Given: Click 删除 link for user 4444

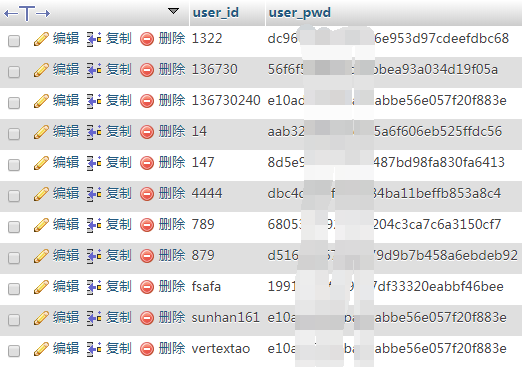Looking at the screenshot, I should (x=172, y=193).
